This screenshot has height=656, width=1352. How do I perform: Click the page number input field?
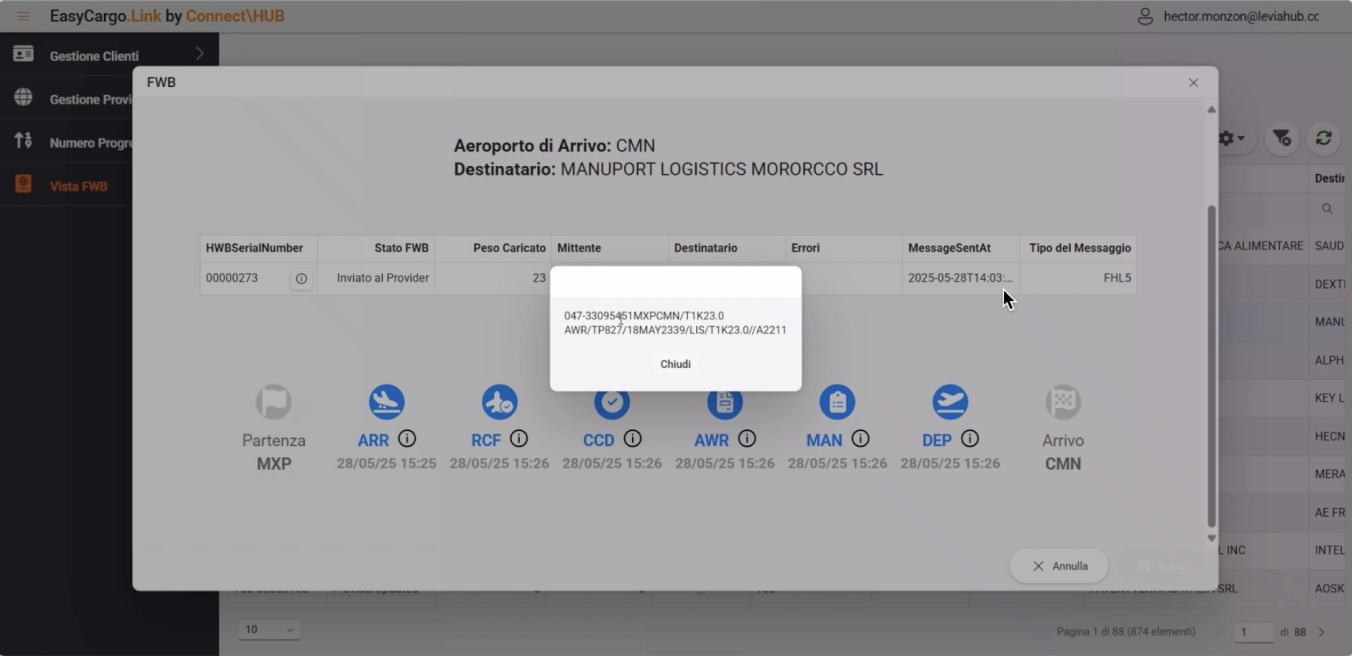(1254, 632)
